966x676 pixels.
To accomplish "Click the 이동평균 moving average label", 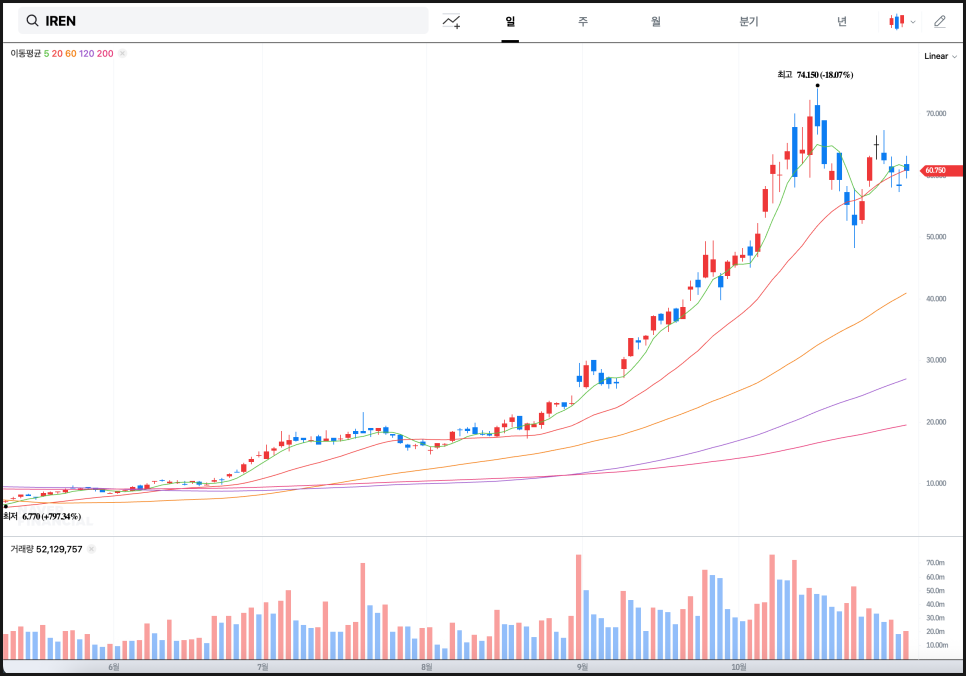I will [26, 53].
